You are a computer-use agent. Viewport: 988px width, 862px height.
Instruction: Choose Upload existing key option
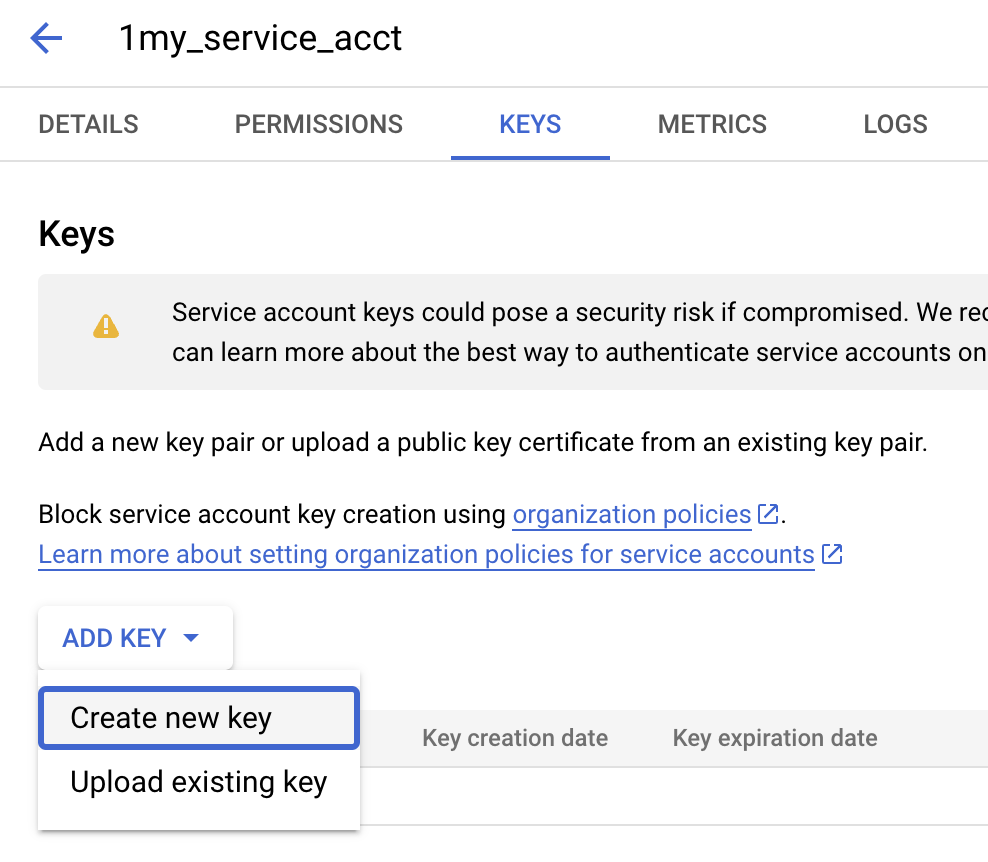(x=199, y=782)
